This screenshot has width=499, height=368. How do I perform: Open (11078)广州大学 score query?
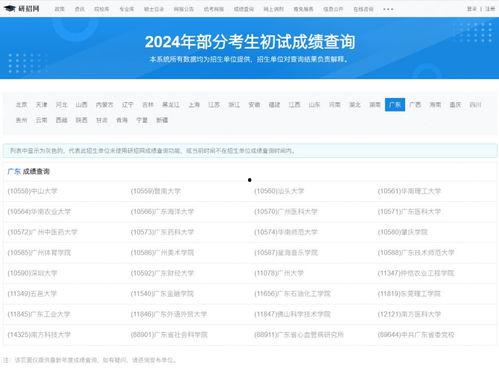click(x=279, y=273)
